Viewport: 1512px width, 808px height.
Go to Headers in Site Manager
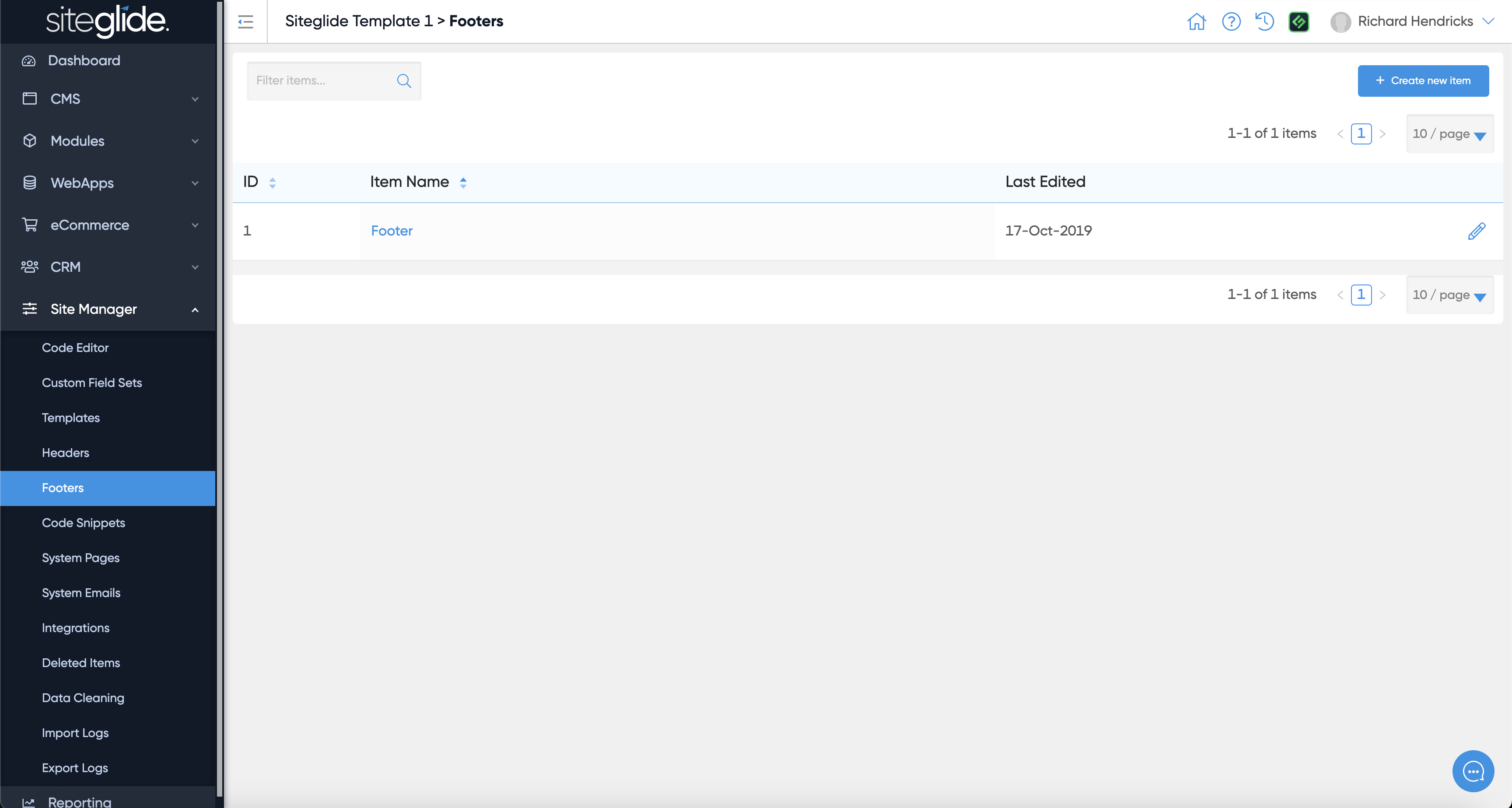point(65,453)
